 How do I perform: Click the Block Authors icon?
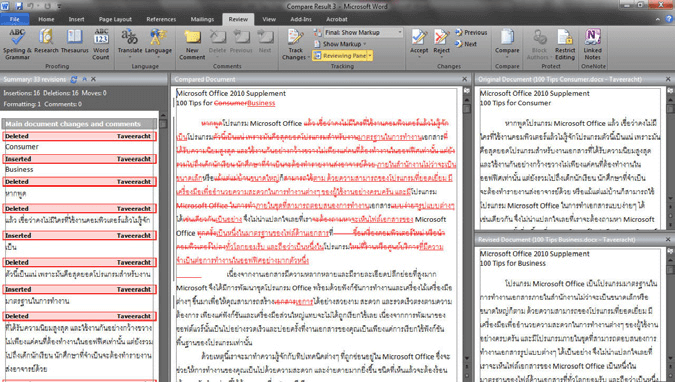[x=538, y=43]
